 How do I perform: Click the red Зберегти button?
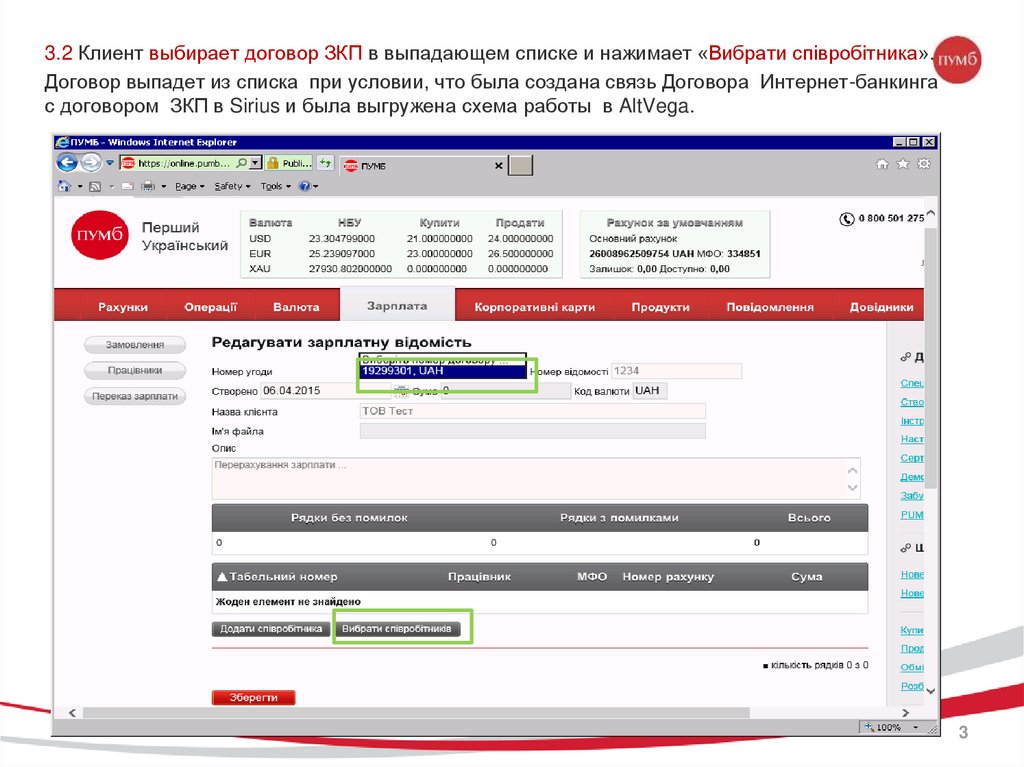pos(253,697)
